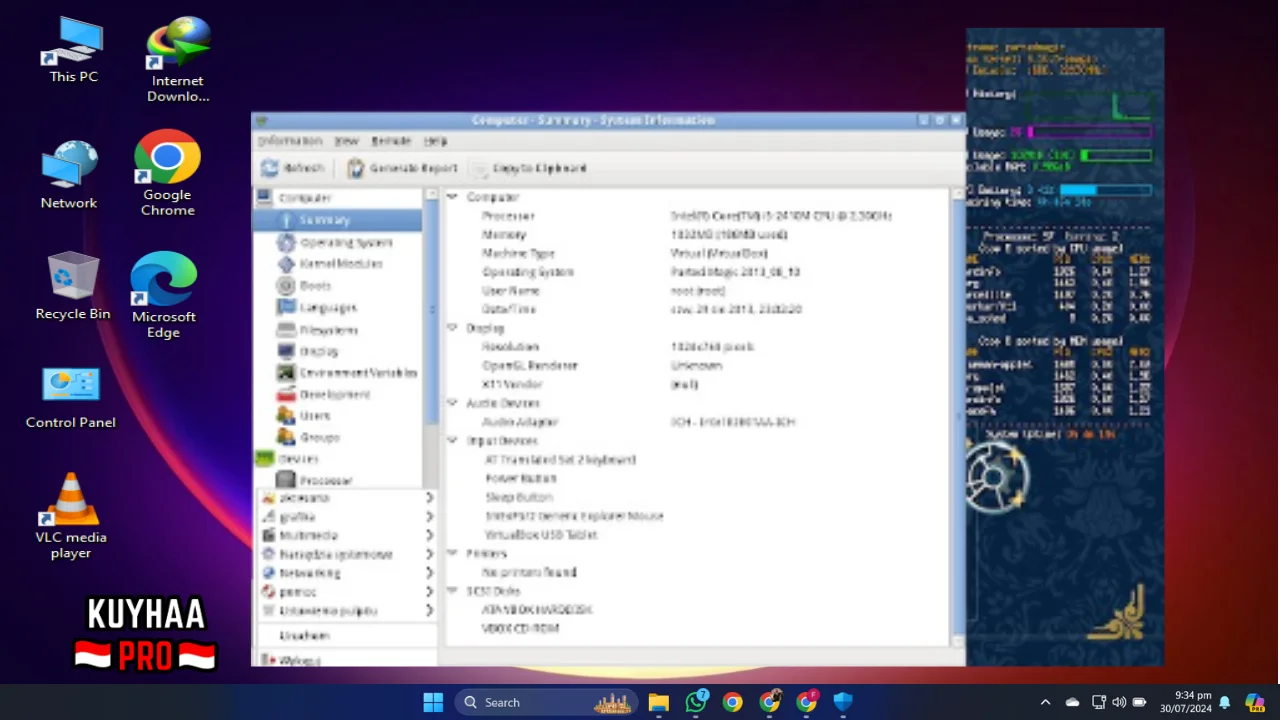
Task: Select Filesystems in the sidebar
Action: pyautogui.click(x=317, y=330)
